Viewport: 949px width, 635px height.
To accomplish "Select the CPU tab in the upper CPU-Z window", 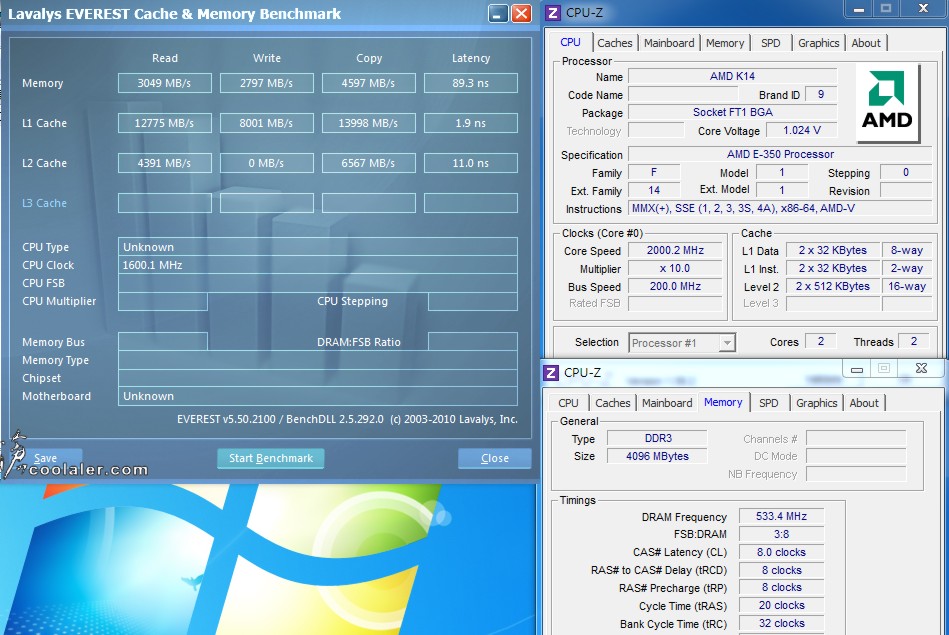I will (x=570, y=42).
